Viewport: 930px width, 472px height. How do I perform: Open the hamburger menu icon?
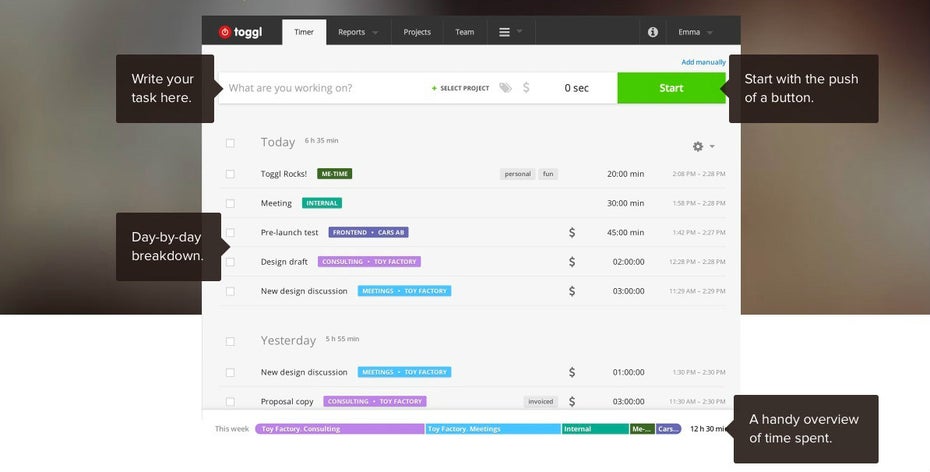504,32
